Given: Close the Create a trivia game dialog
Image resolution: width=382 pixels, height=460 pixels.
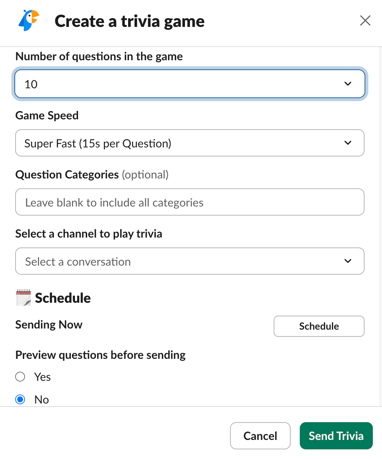Looking at the screenshot, I should point(365,21).
